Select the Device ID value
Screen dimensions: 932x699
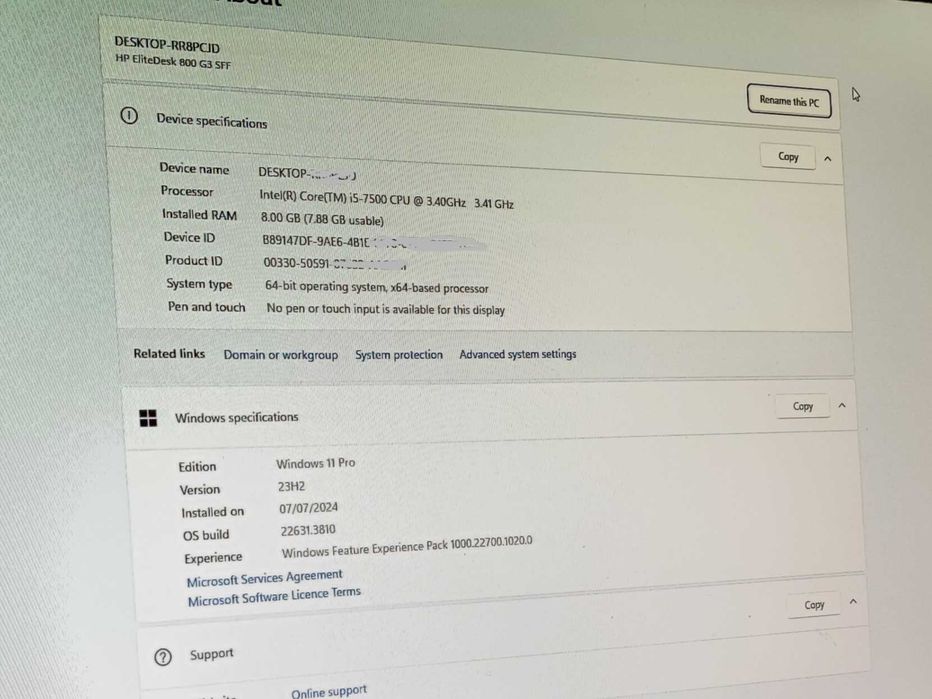pos(374,242)
